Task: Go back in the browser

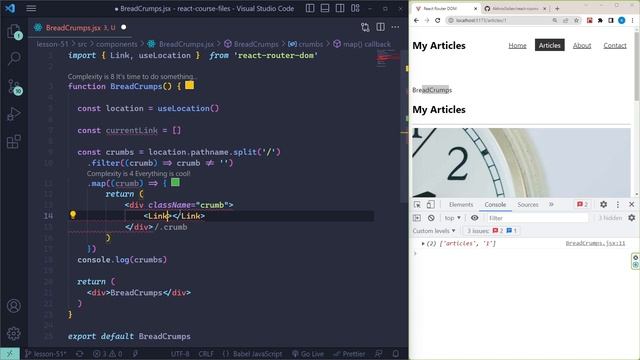Action: [416, 20]
